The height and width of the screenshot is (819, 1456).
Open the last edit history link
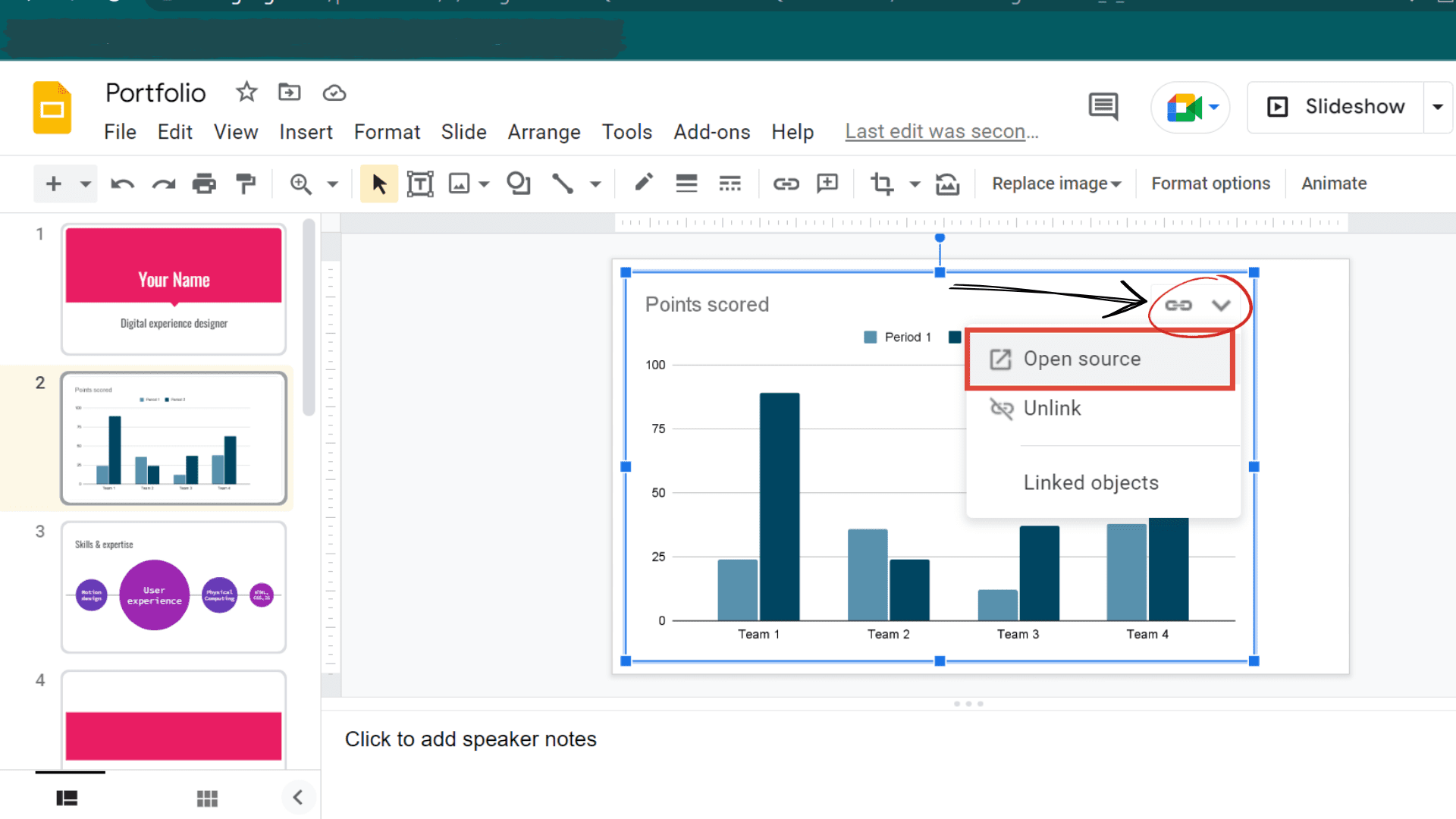coord(941,132)
